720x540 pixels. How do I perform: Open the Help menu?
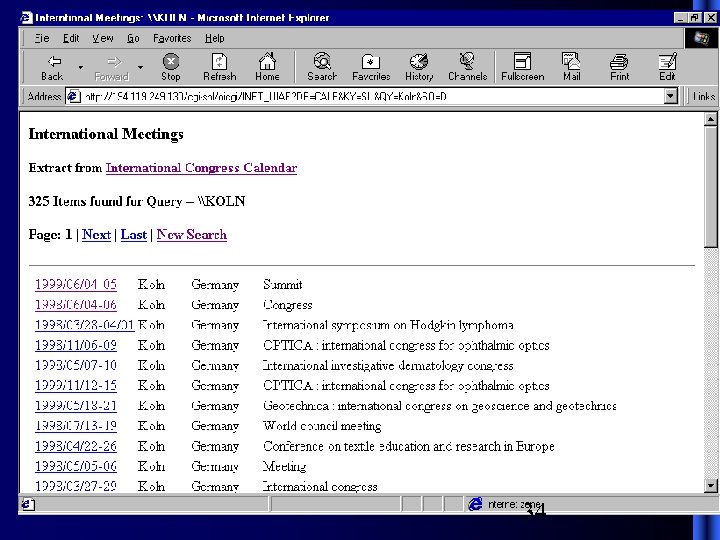tap(214, 38)
